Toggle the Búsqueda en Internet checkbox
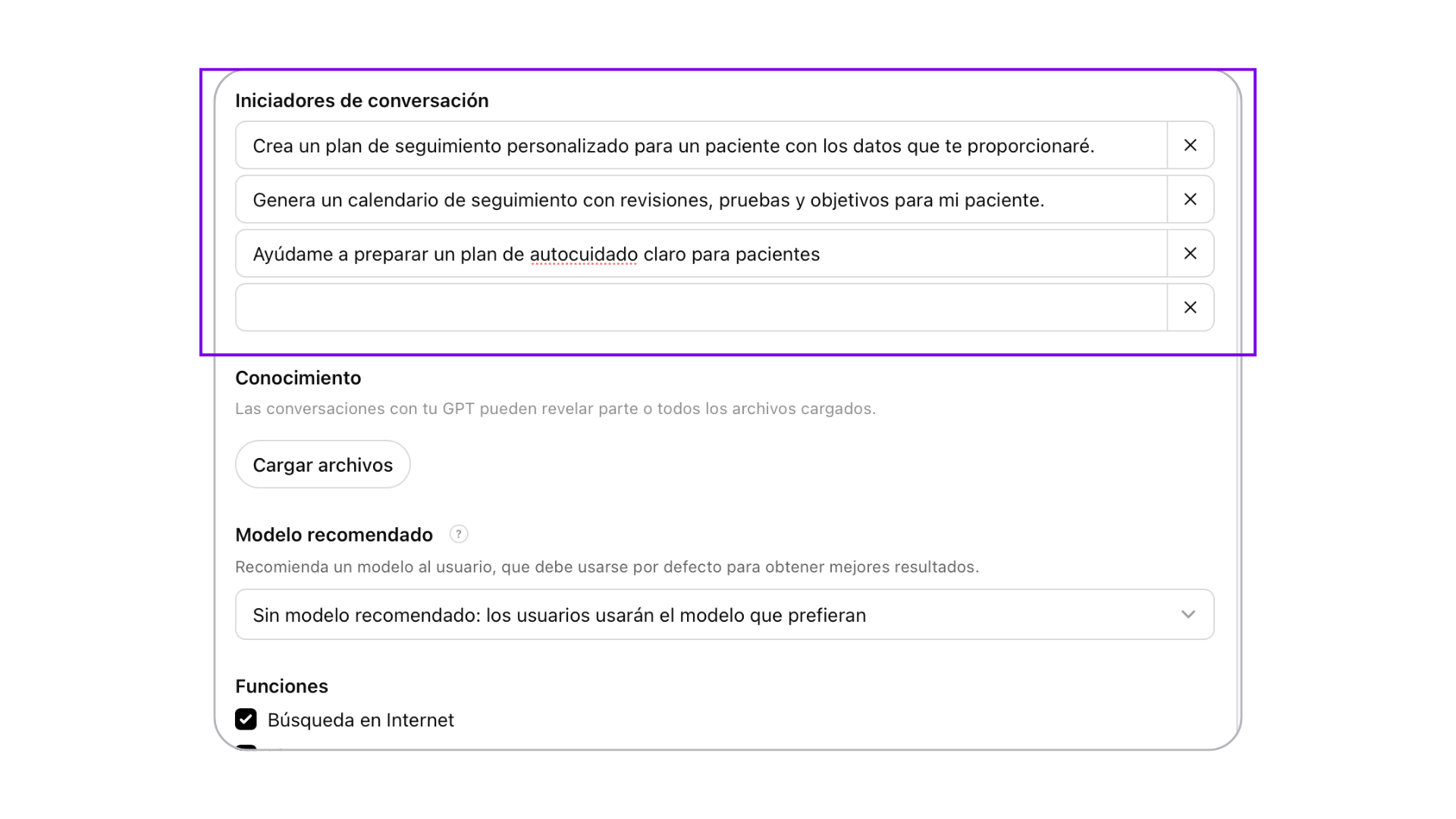The height and width of the screenshot is (819, 1456). pyautogui.click(x=246, y=719)
